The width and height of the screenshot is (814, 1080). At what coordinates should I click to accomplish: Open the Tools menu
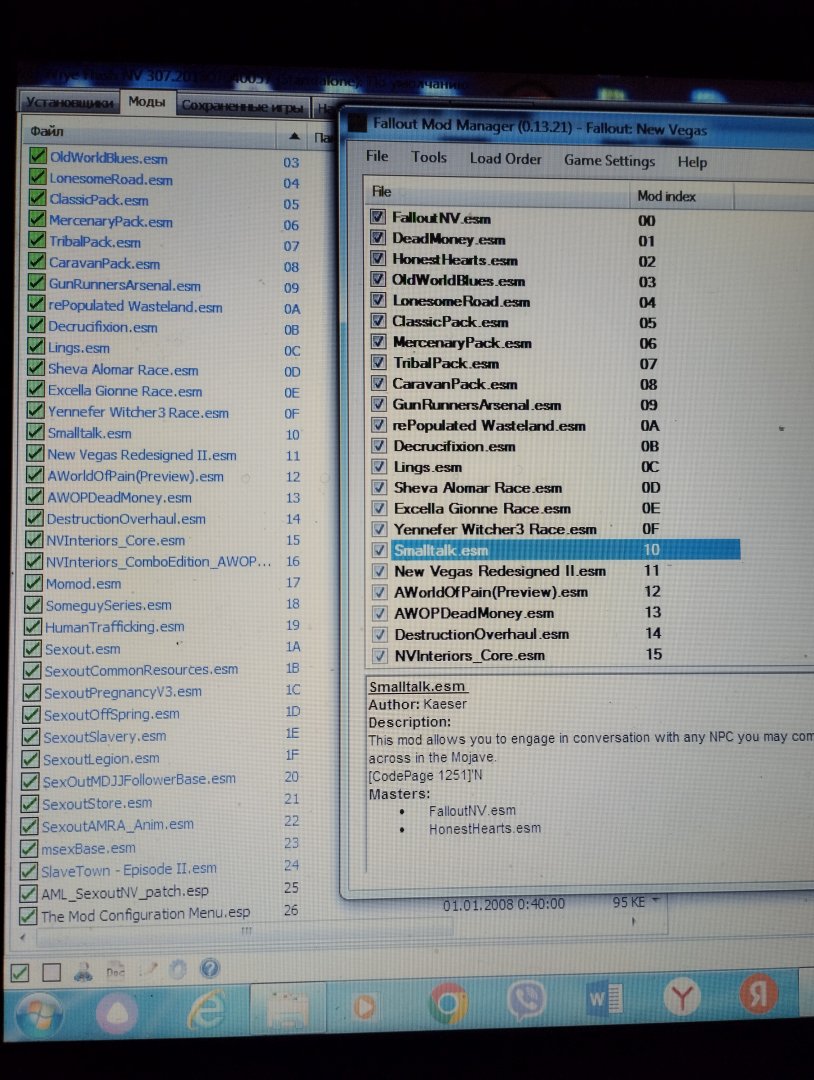pos(429,157)
